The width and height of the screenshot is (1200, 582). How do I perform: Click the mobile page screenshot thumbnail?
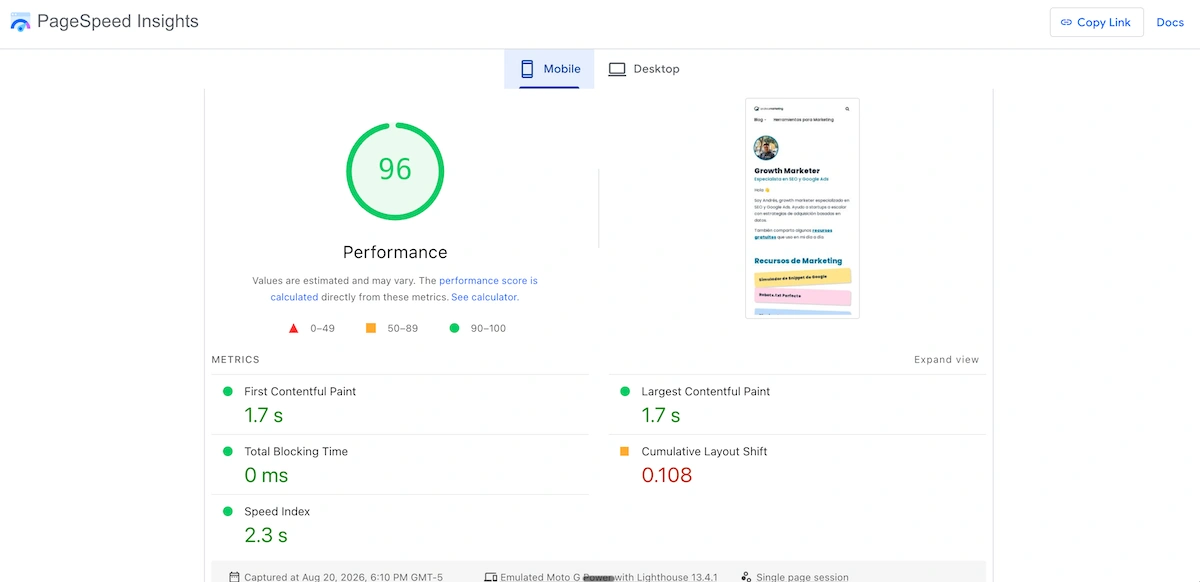pyautogui.click(x=802, y=208)
